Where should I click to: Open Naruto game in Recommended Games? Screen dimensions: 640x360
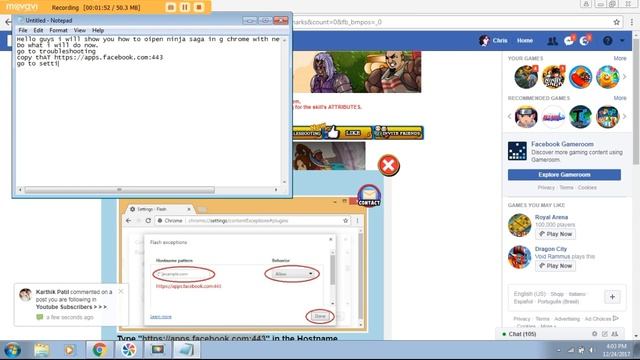[x=526, y=117]
